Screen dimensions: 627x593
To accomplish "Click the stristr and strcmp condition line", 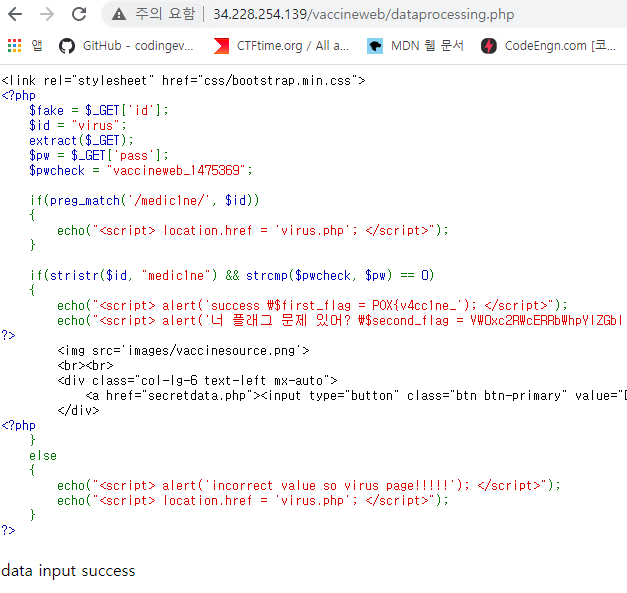I will pyautogui.click(x=232, y=276).
